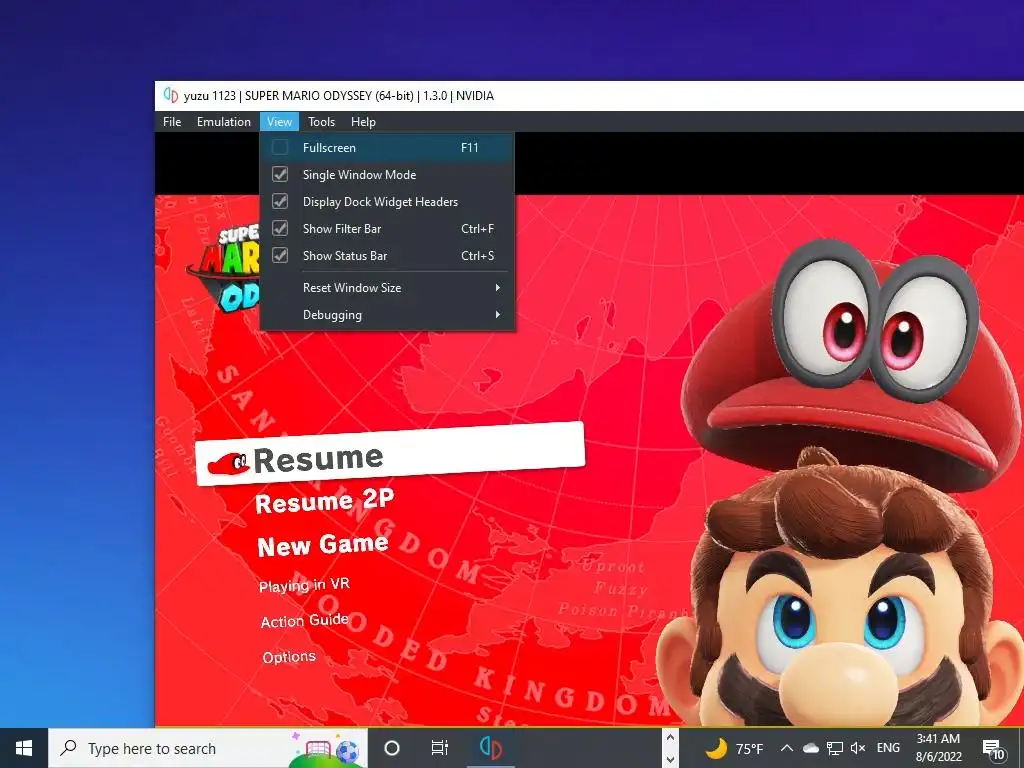The image size is (1024, 768).
Task: Open the clock showing 3:41 AM
Action: (938, 748)
